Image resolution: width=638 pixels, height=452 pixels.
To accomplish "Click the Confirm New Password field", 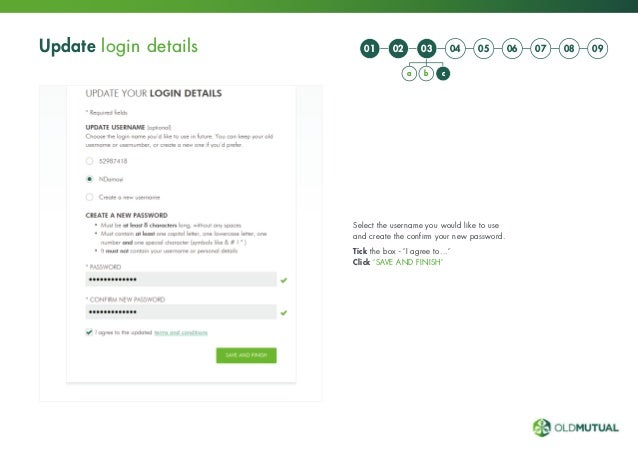I will tap(181, 312).
